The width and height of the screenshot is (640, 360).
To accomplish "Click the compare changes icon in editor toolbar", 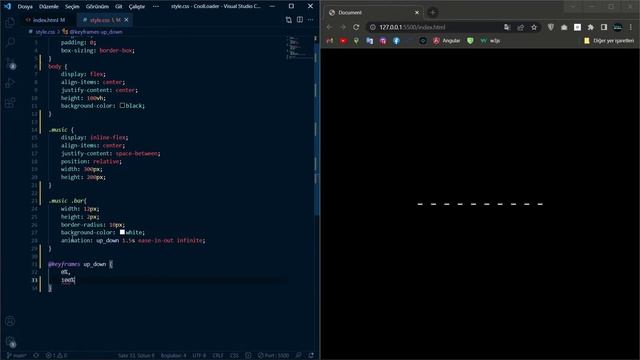I will (289, 20).
